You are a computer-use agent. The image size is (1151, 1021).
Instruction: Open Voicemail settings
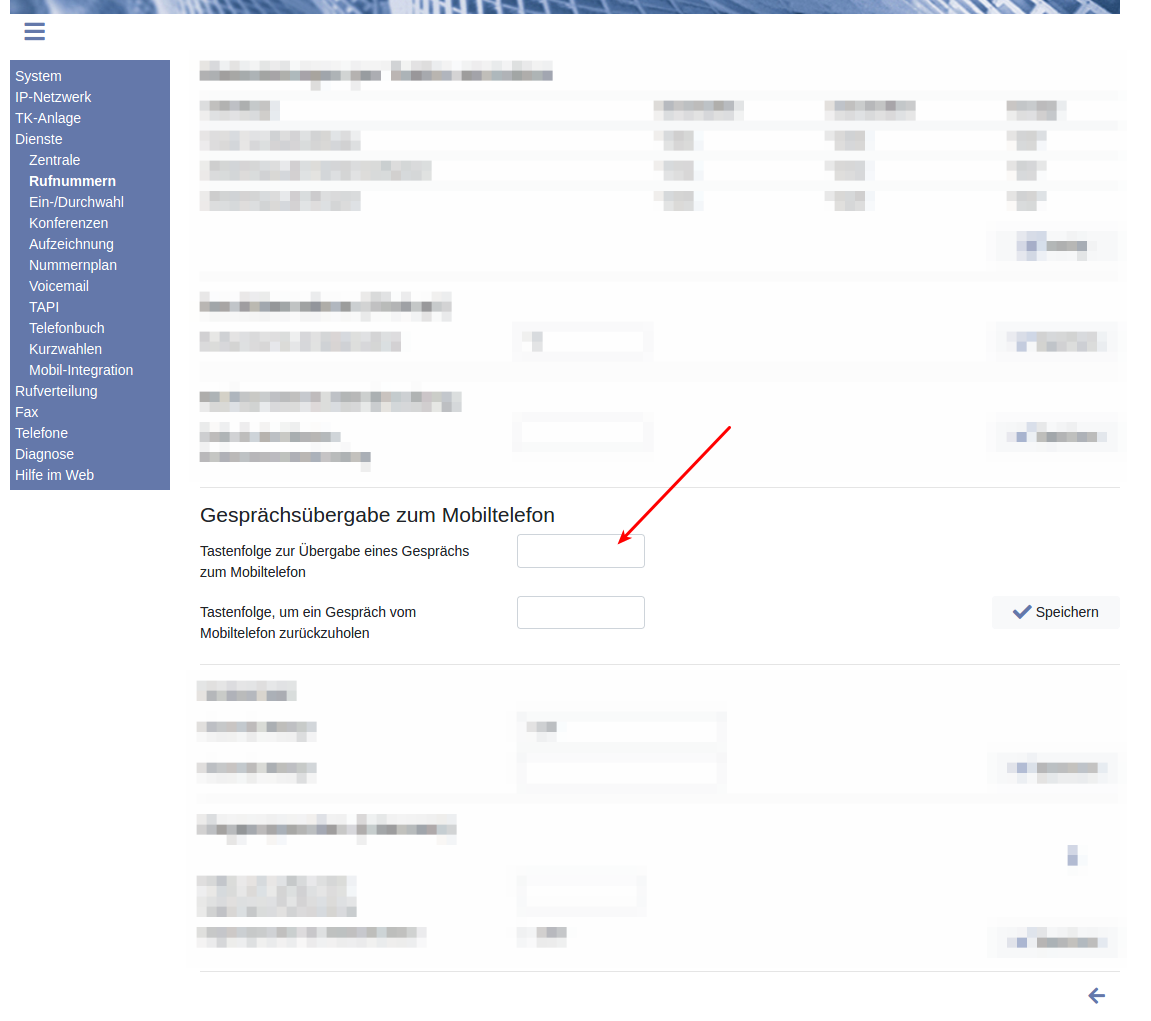(59, 286)
